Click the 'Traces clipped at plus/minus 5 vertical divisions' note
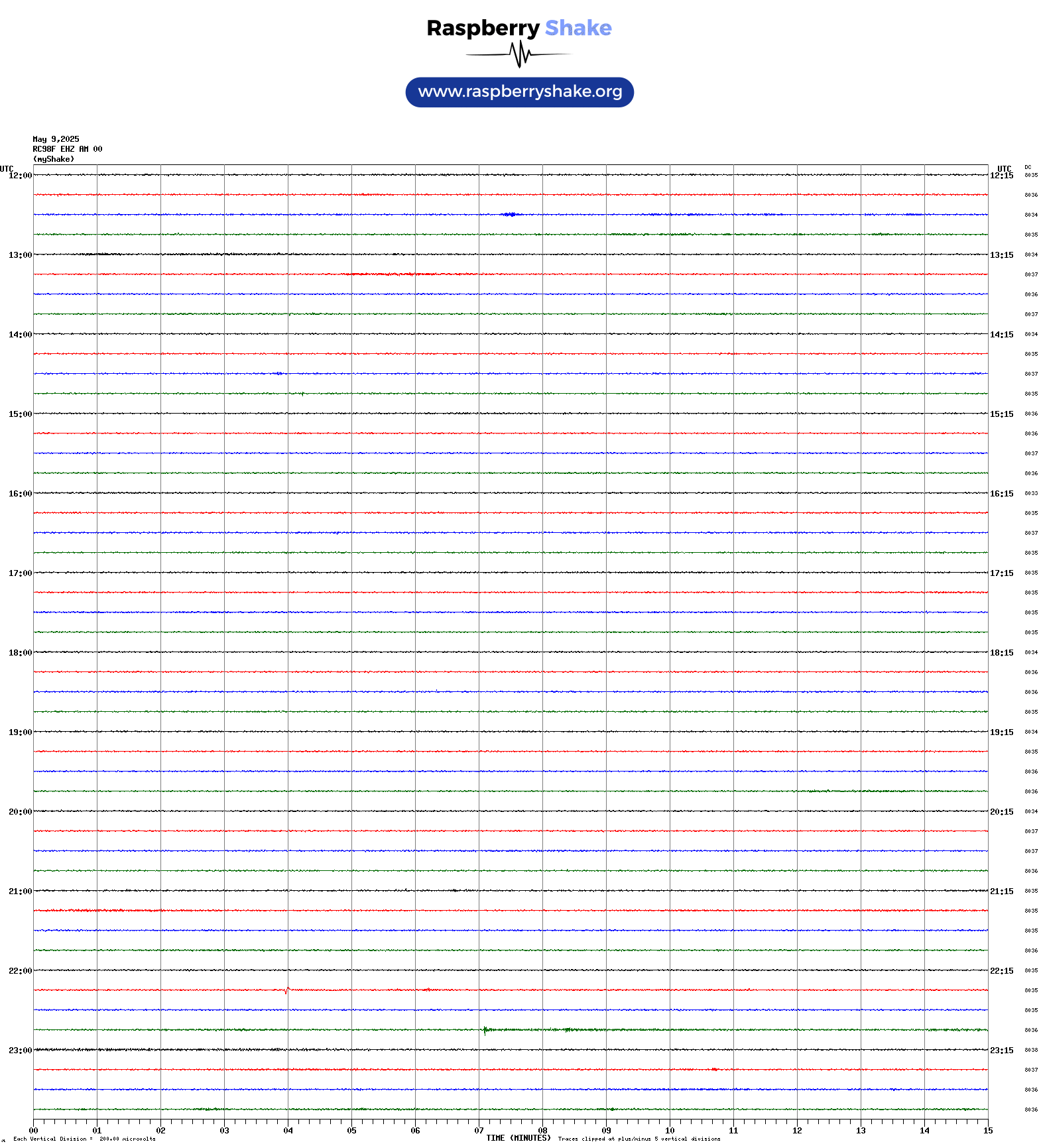 [x=639, y=1139]
